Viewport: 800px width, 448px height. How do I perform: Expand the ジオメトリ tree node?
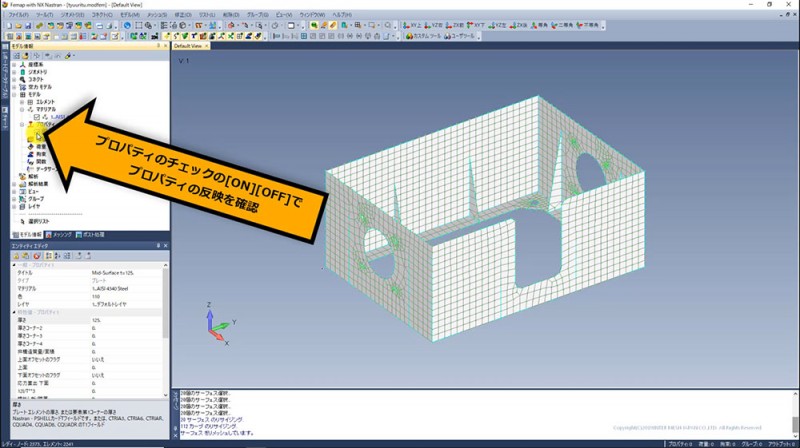click(x=14, y=72)
